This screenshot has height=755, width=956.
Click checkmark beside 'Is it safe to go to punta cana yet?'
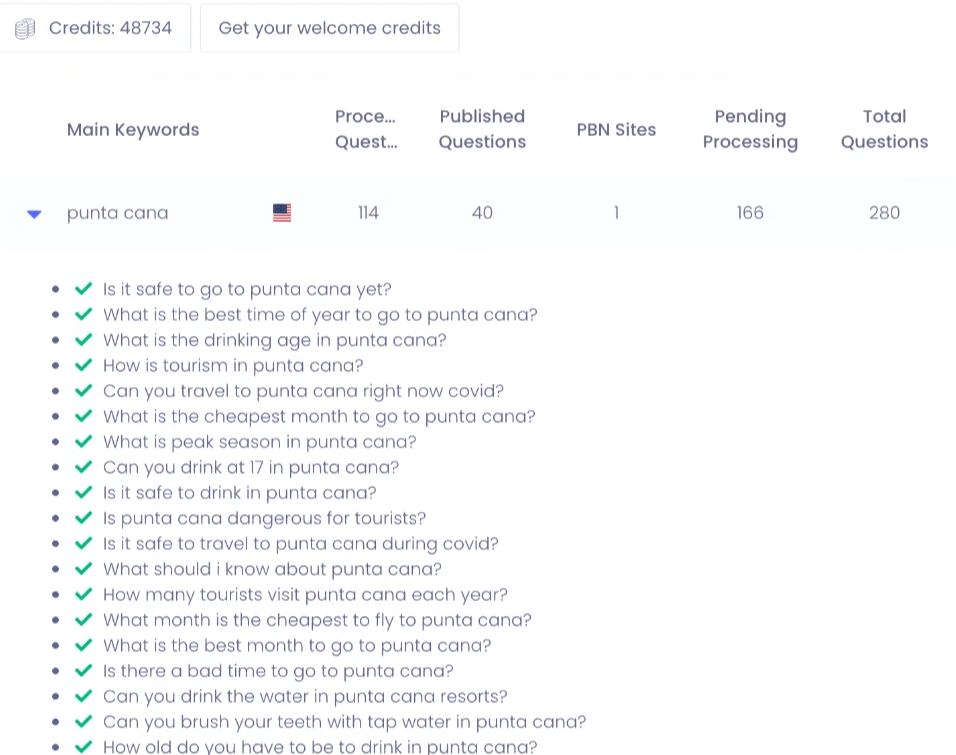click(x=84, y=289)
